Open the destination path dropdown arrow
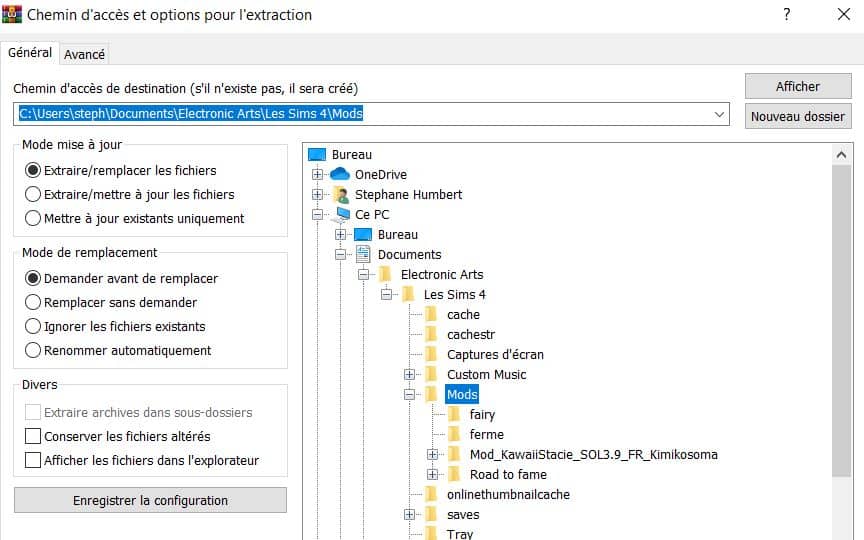 click(x=720, y=114)
